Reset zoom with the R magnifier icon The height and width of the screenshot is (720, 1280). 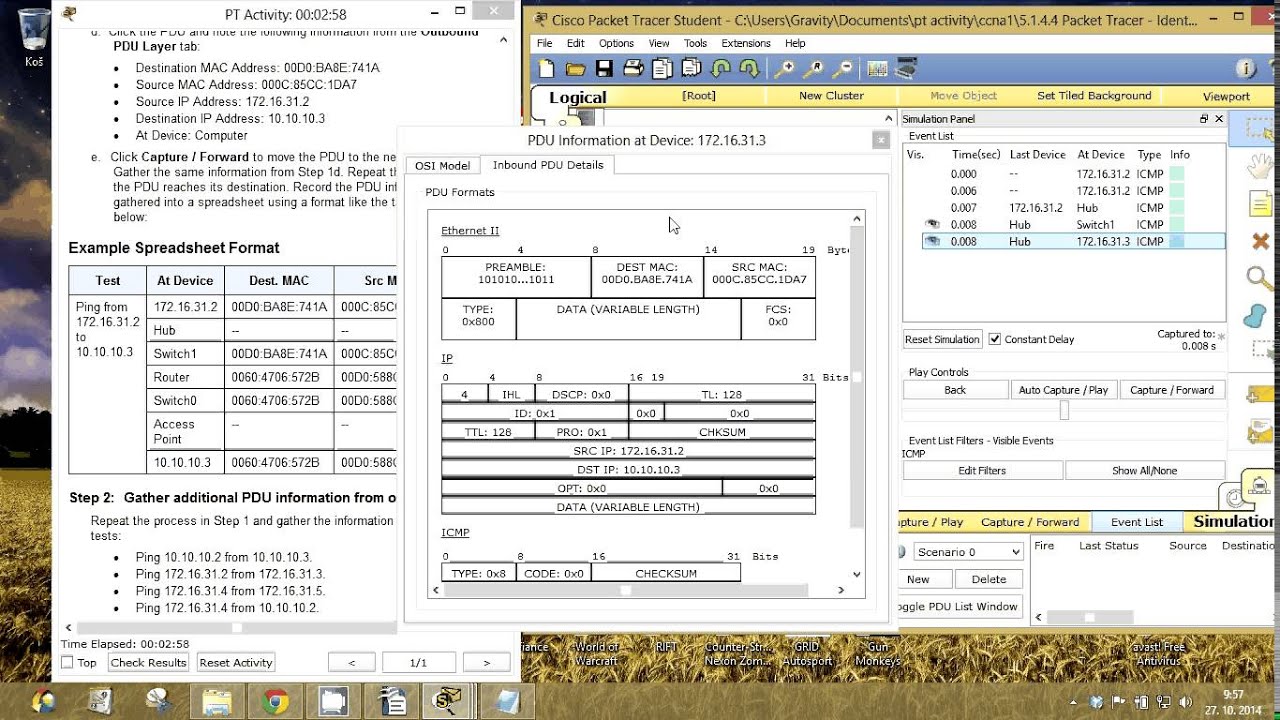point(814,69)
